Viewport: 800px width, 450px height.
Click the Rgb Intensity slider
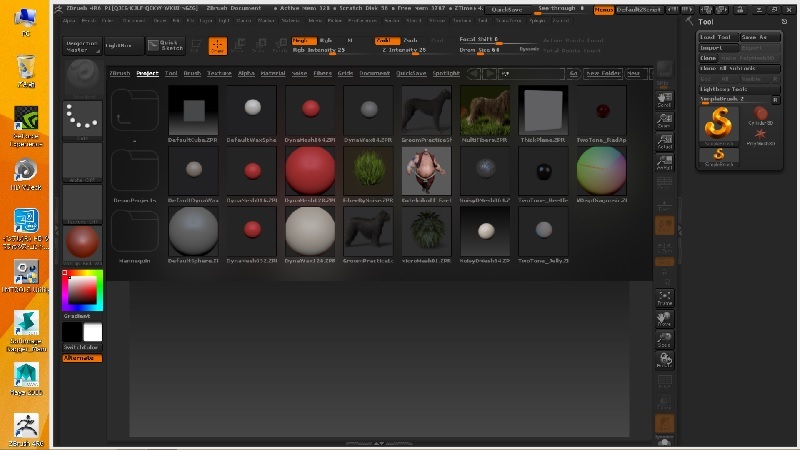[x=331, y=50]
